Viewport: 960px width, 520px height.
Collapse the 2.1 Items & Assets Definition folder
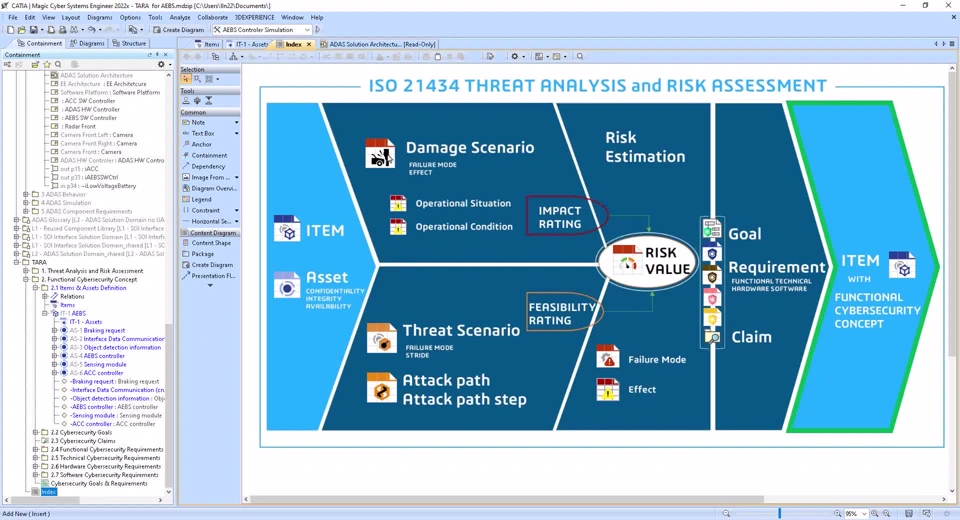coord(35,288)
